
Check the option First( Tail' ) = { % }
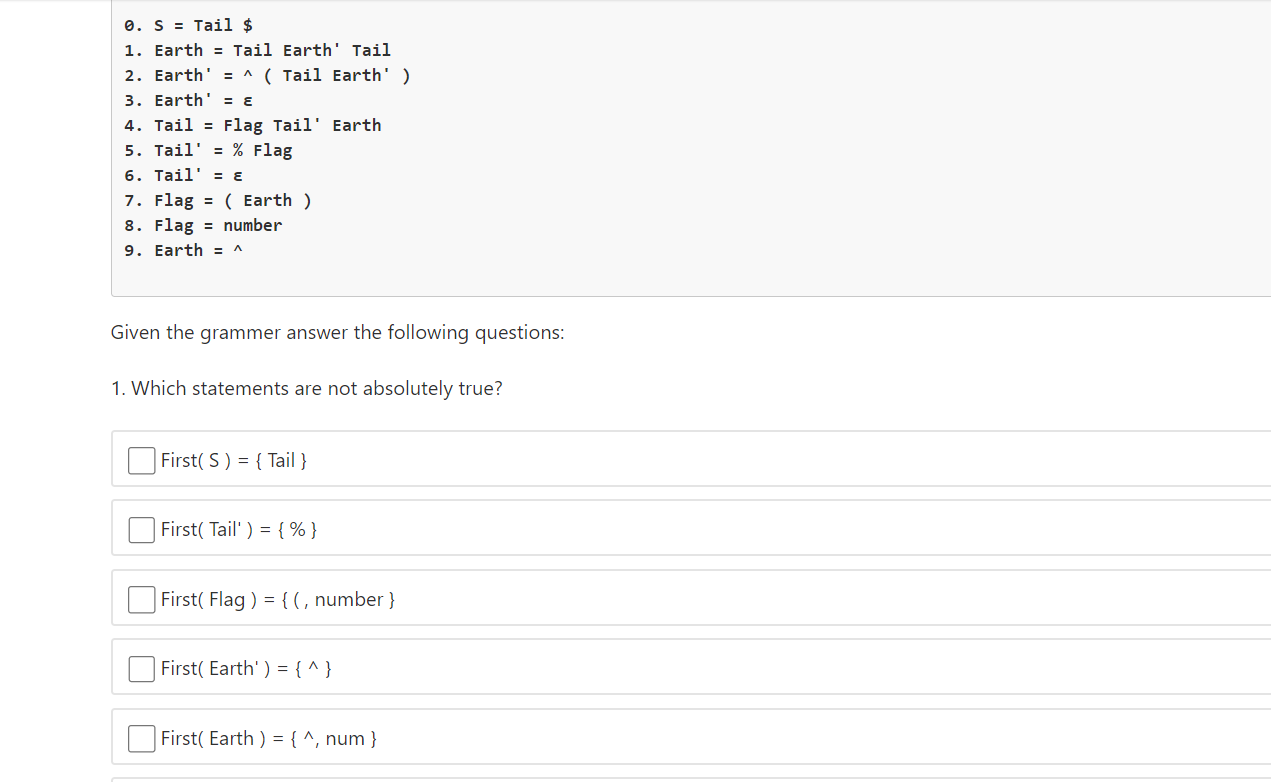[x=141, y=529]
